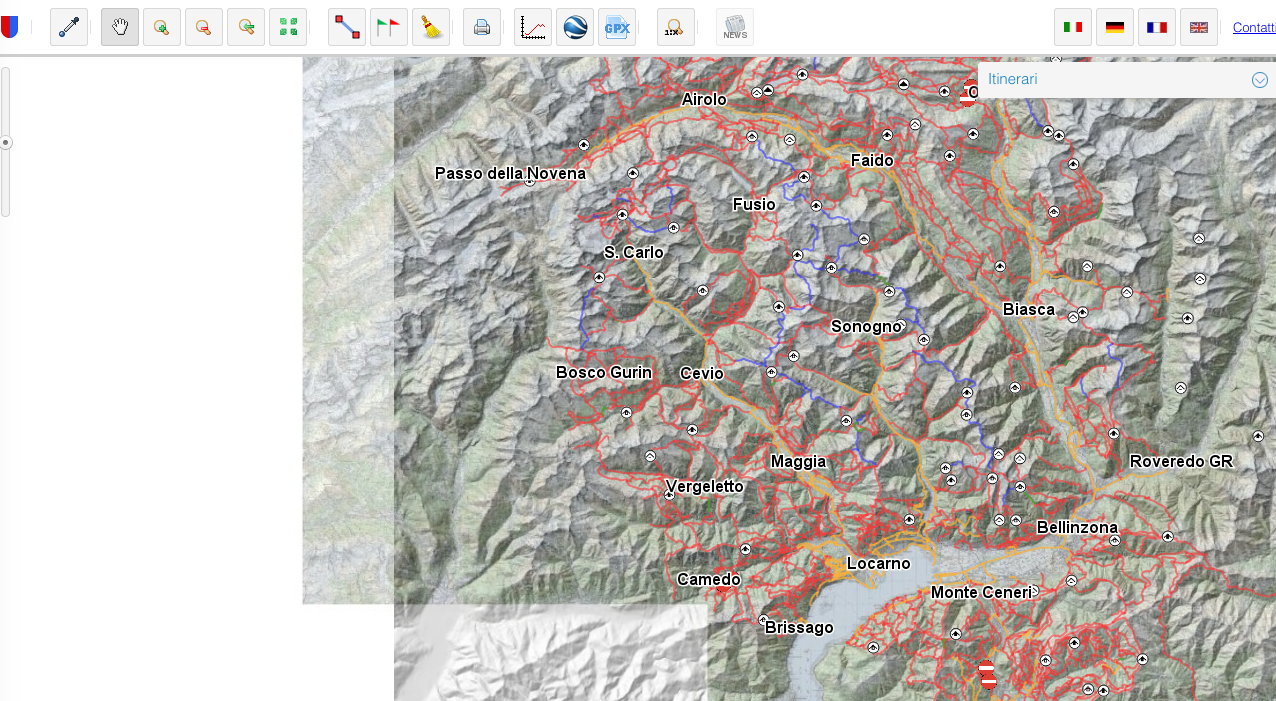
Task: Switch language to French flag
Action: click(x=1157, y=27)
